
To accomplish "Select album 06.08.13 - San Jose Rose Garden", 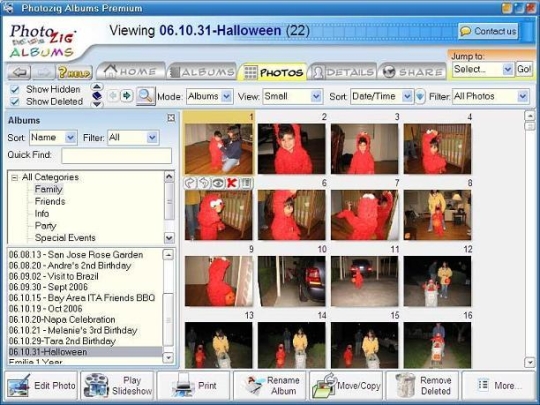I will coord(76,255).
